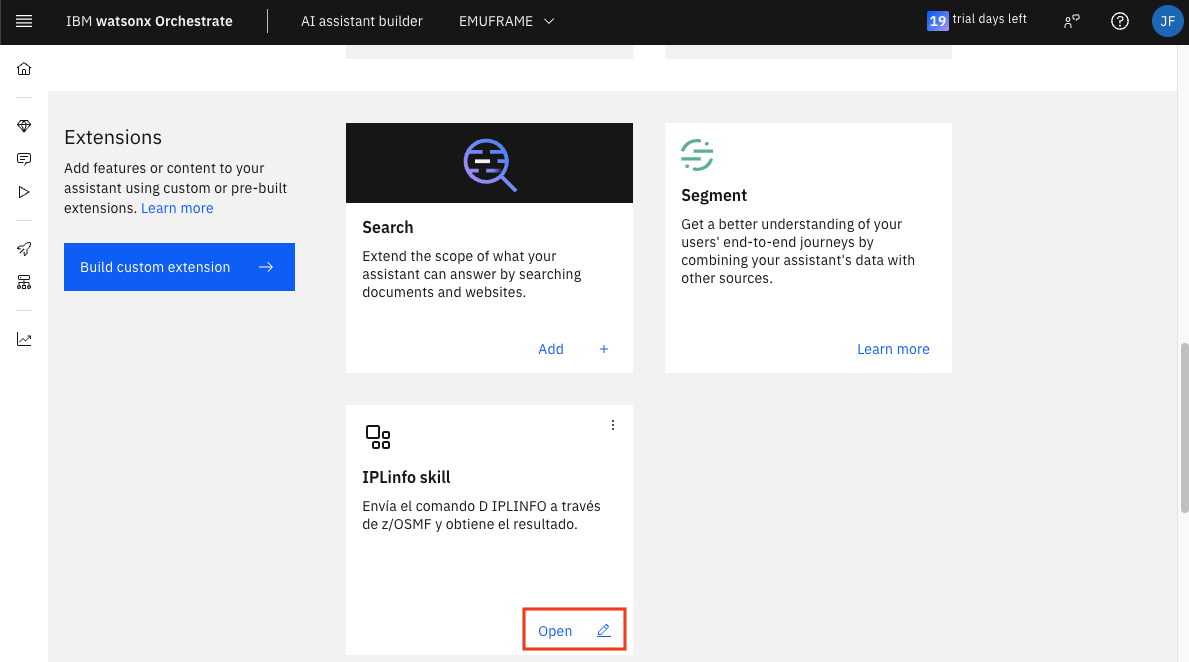Expand the EMUFRAME assistant dropdown

pos(507,21)
